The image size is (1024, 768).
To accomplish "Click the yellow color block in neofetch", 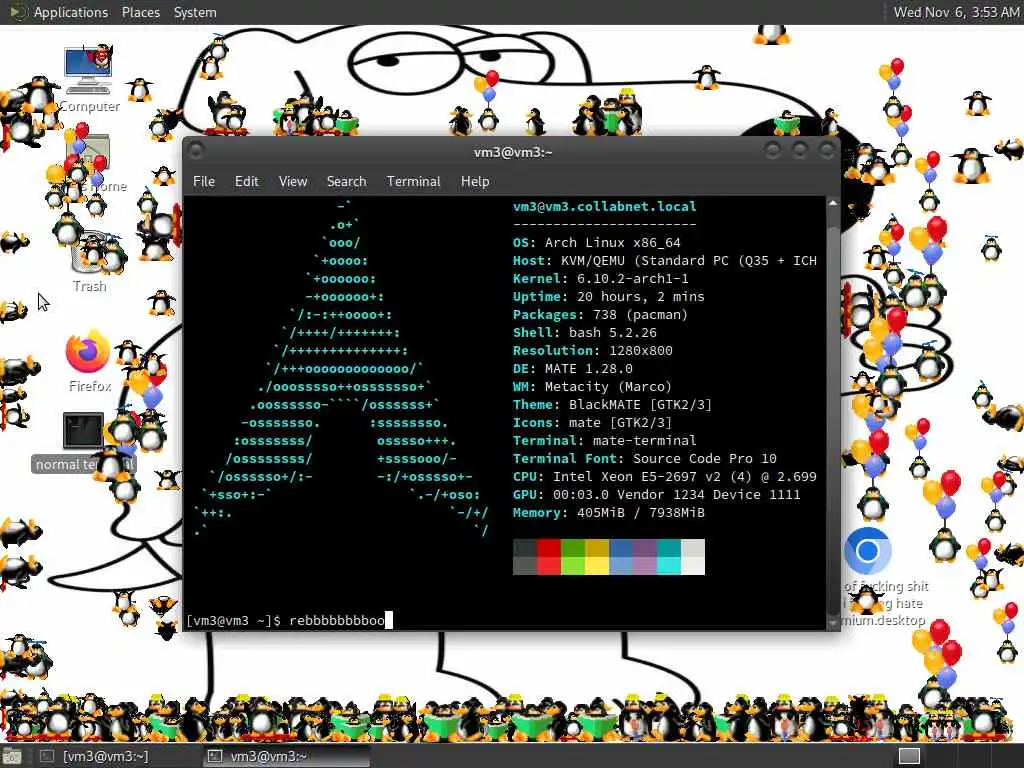I will tap(597, 556).
